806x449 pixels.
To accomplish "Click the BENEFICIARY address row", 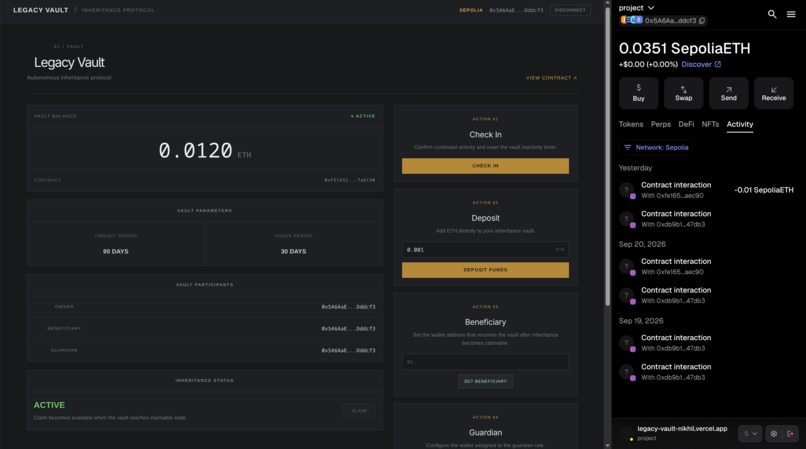I will 205,328.
